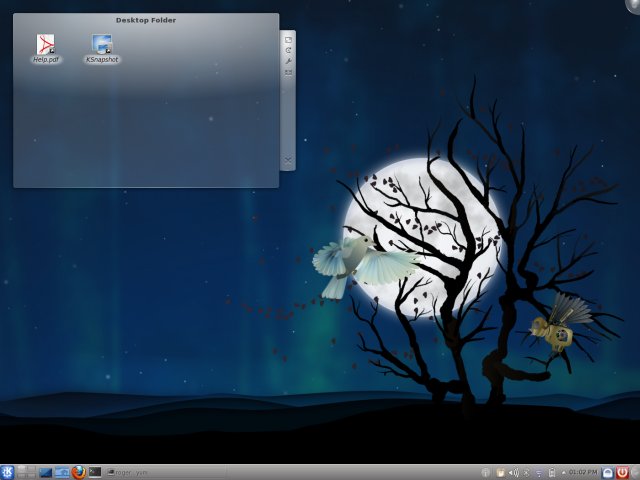Click the device notifier tray icon
Screen dimensions: 640x480
pyautogui.click(x=552, y=473)
